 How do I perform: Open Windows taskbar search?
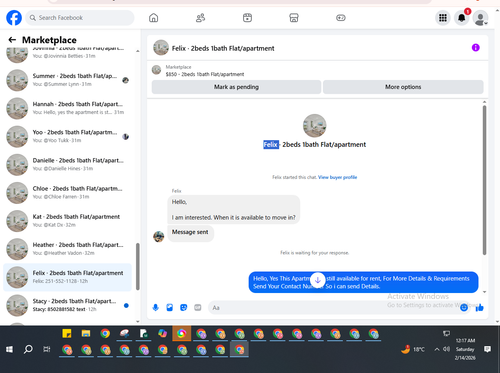tap(28, 349)
